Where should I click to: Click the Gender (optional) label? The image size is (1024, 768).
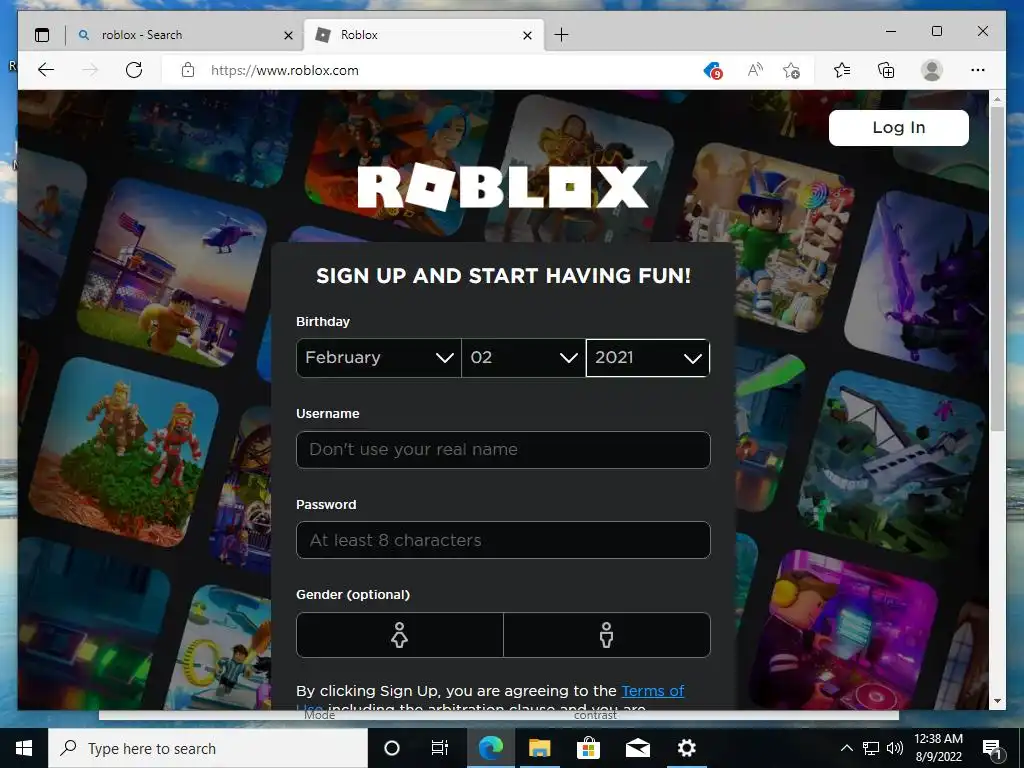point(353,595)
